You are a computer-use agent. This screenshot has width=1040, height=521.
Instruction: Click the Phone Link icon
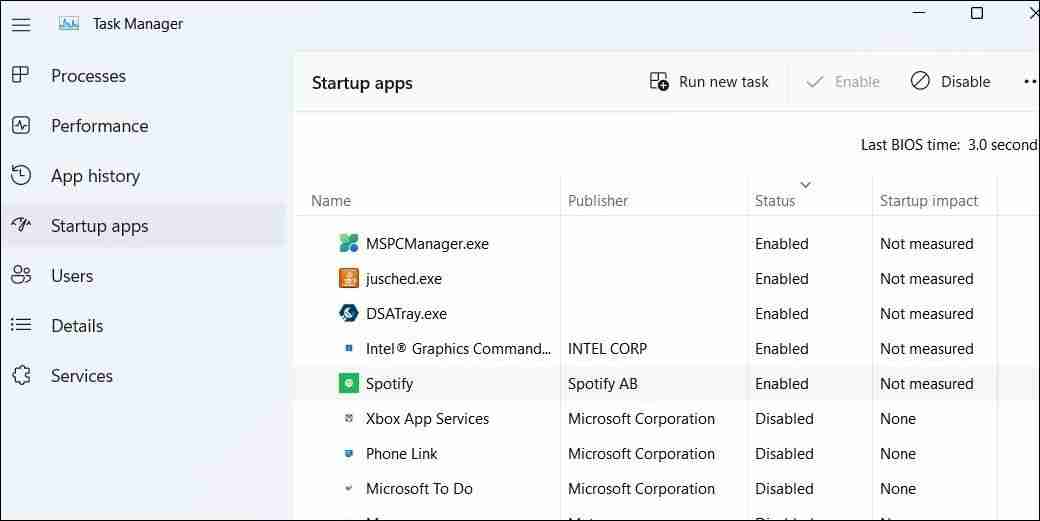click(349, 453)
